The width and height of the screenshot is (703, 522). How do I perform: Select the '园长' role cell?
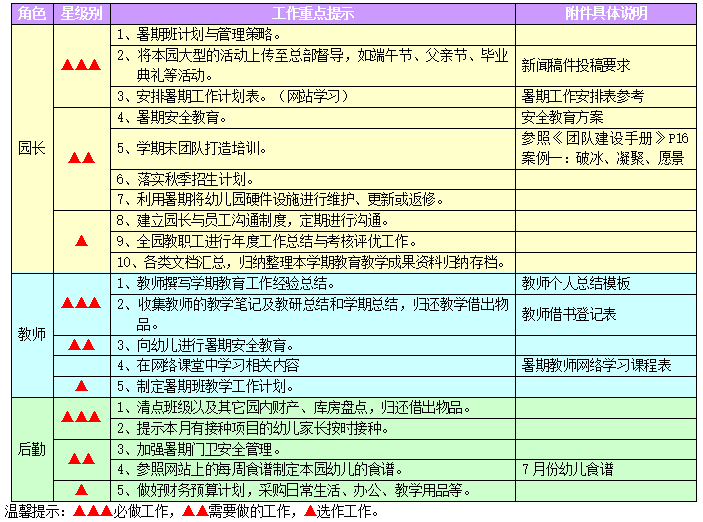32,148
